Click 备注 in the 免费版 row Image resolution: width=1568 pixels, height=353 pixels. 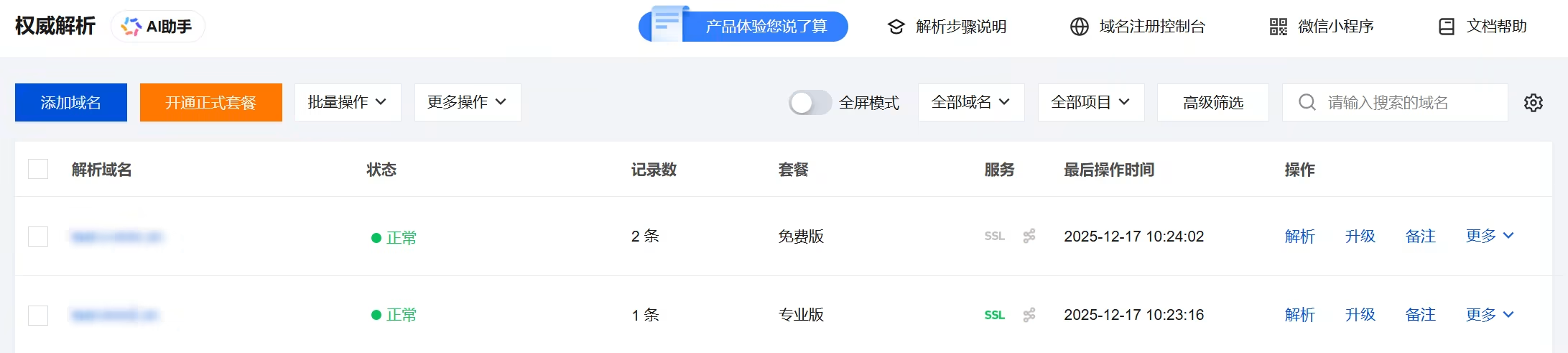click(x=1421, y=236)
